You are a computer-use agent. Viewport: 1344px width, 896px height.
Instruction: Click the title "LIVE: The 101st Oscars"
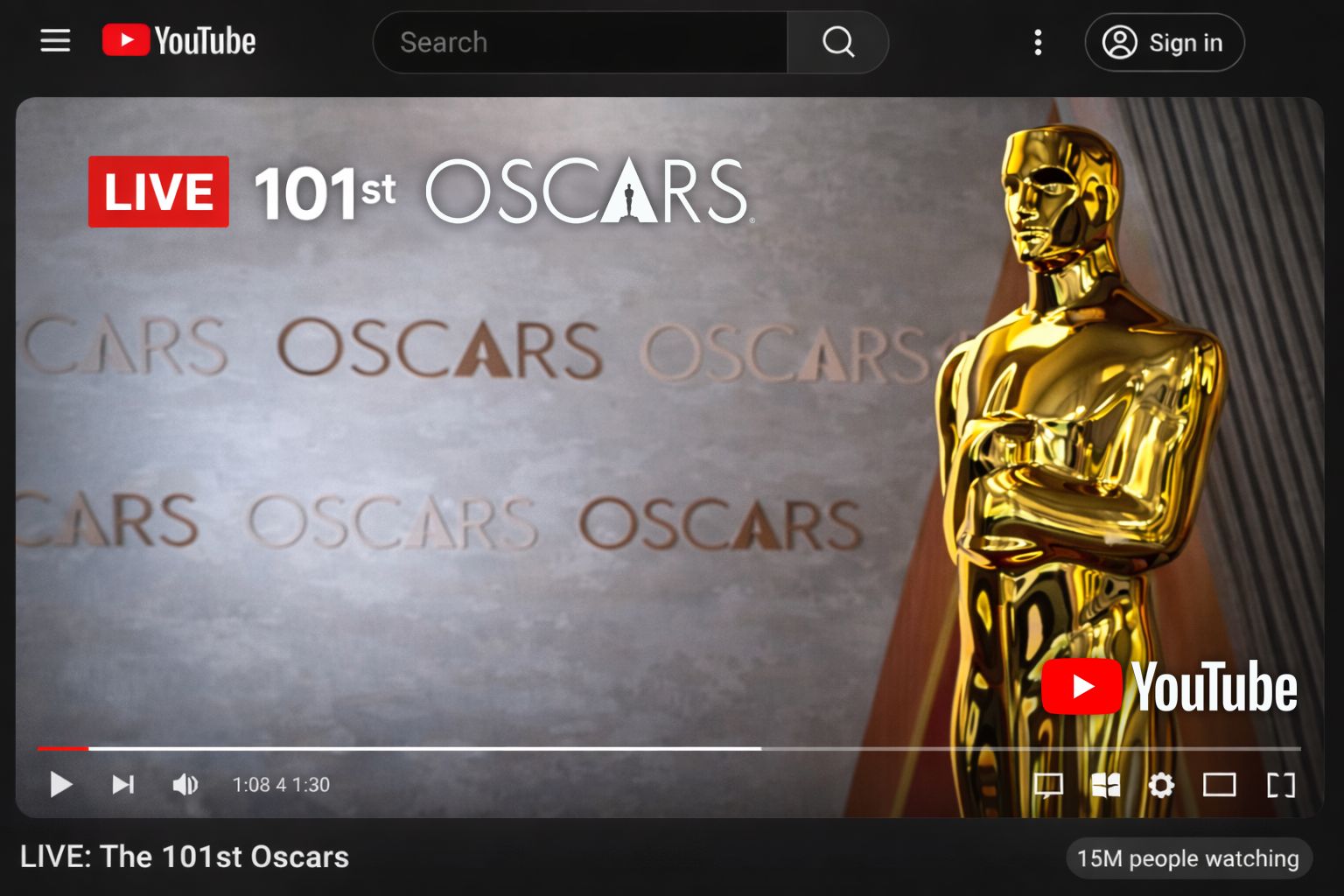click(x=185, y=857)
